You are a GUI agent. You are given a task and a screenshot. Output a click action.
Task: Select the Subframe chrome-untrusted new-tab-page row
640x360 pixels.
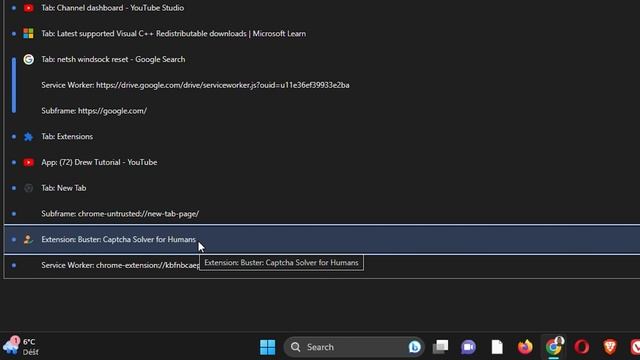[322, 213]
